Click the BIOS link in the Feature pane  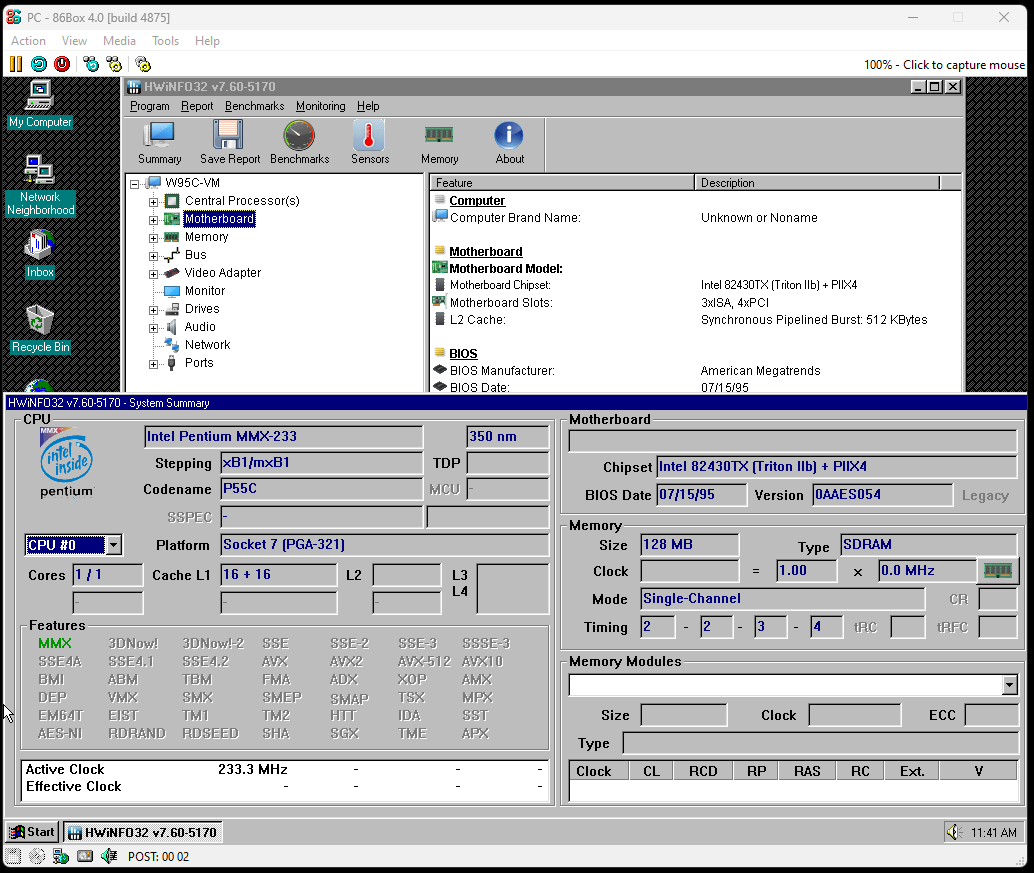(x=463, y=353)
